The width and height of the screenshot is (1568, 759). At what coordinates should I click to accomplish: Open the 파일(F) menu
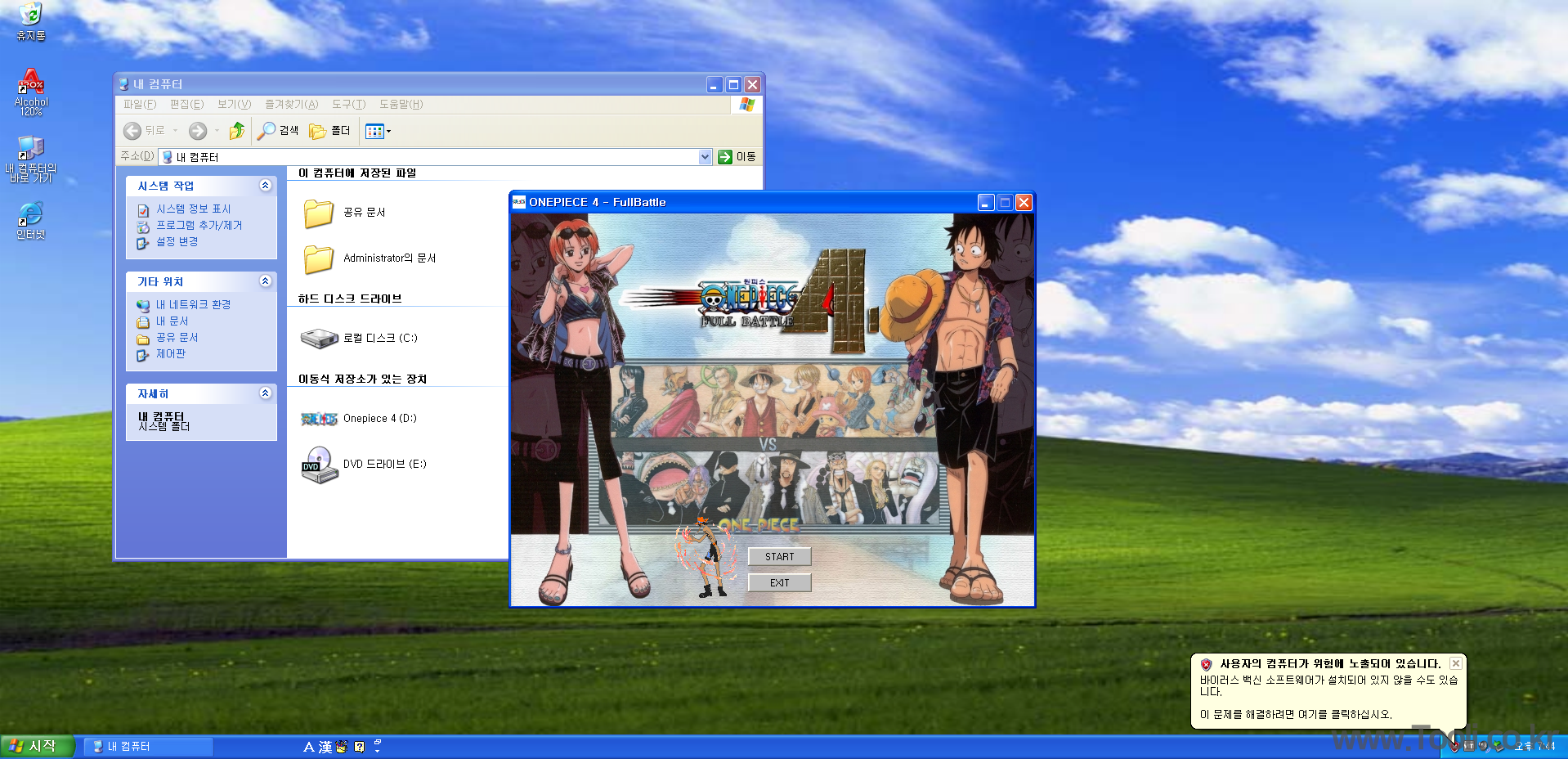click(140, 105)
